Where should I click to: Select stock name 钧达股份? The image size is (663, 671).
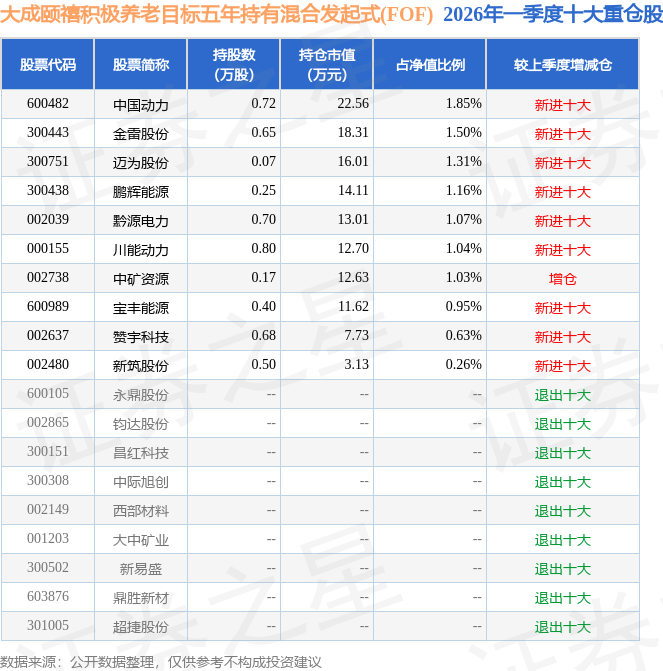point(140,425)
